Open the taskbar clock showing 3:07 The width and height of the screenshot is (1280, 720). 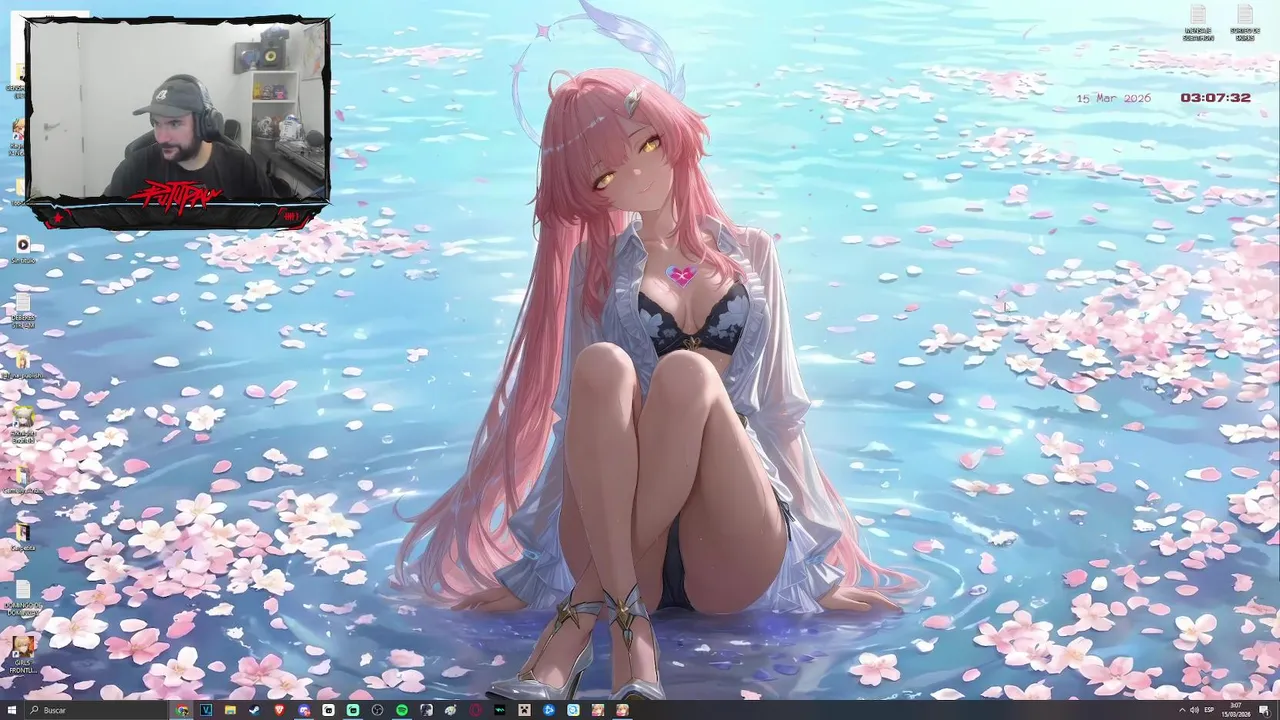(1237, 710)
